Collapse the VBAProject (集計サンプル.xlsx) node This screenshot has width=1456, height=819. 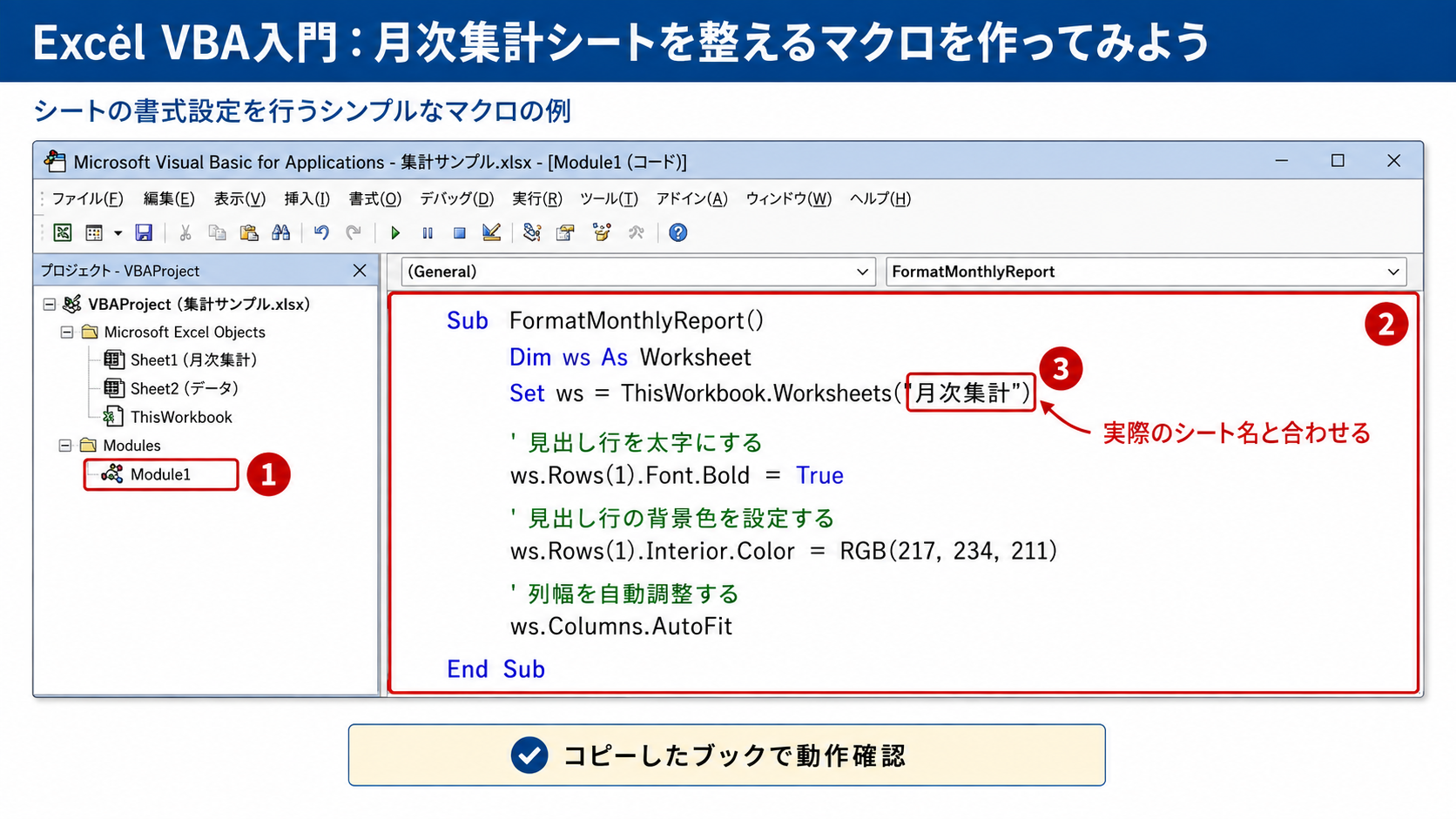tap(50, 305)
